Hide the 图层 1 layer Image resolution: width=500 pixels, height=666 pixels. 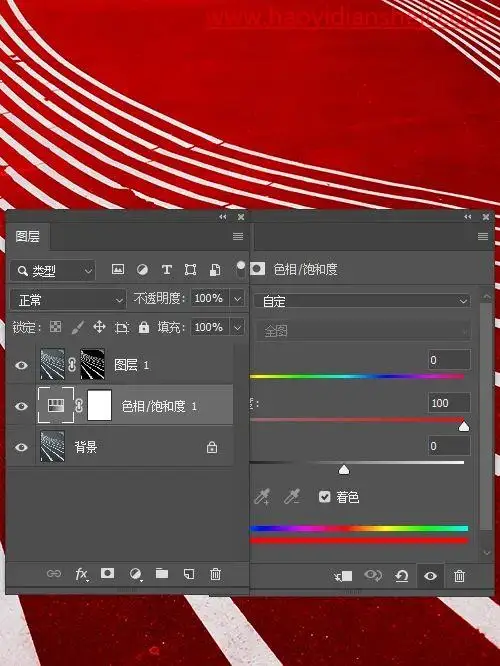click(21, 365)
